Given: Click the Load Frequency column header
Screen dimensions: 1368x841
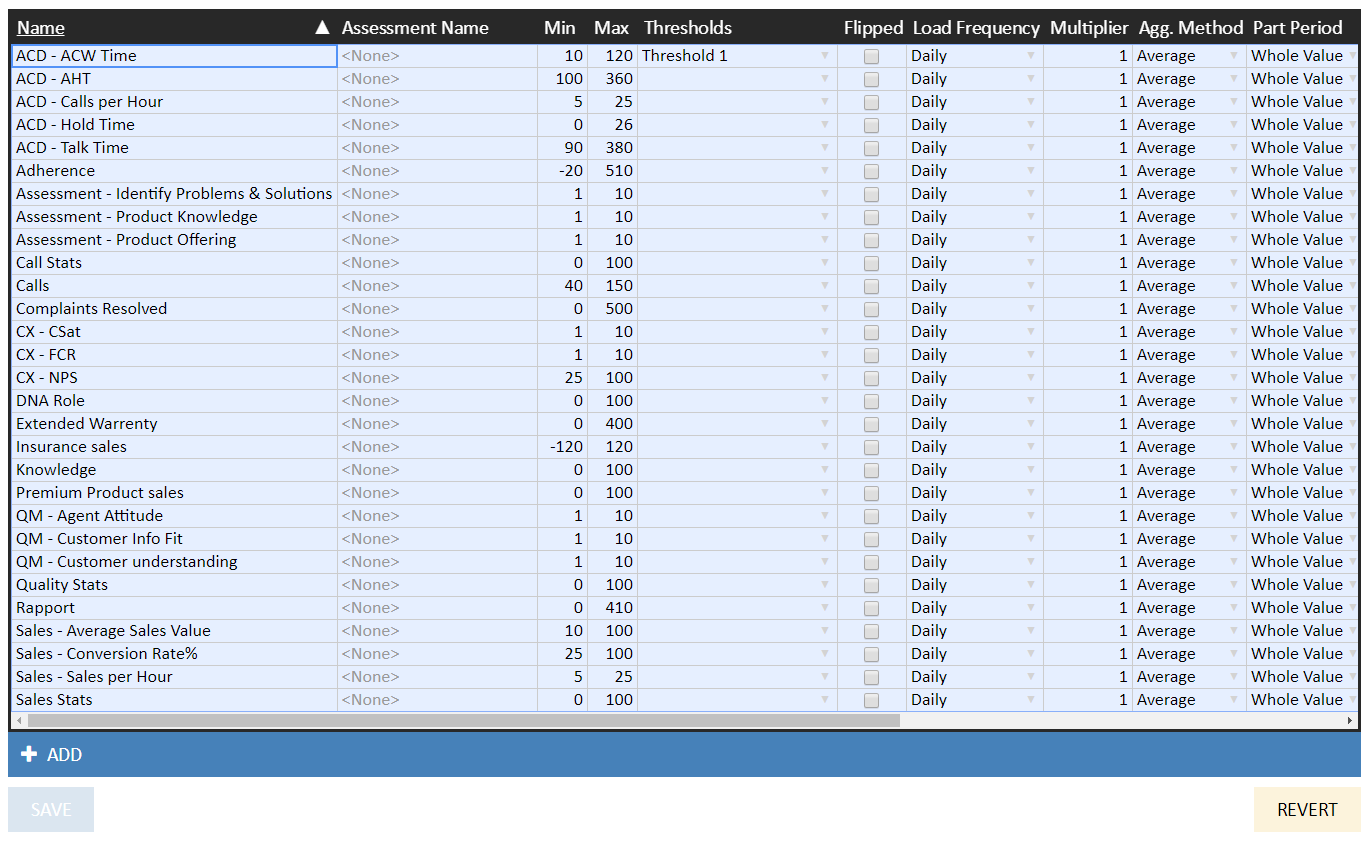Looking at the screenshot, I should [976, 28].
